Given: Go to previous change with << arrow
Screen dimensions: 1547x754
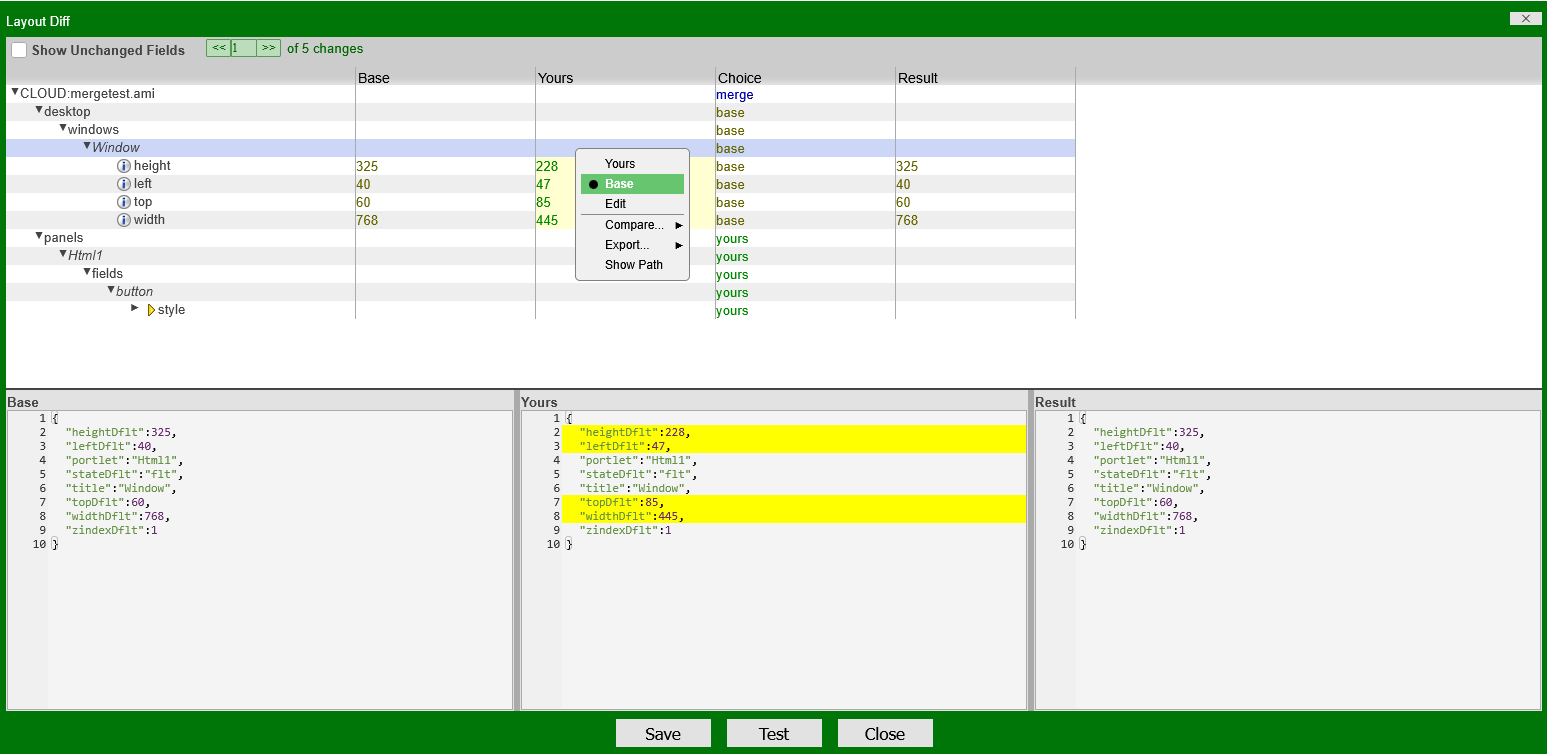Looking at the screenshot, I should pyautogui.click(x=217, y=47).
